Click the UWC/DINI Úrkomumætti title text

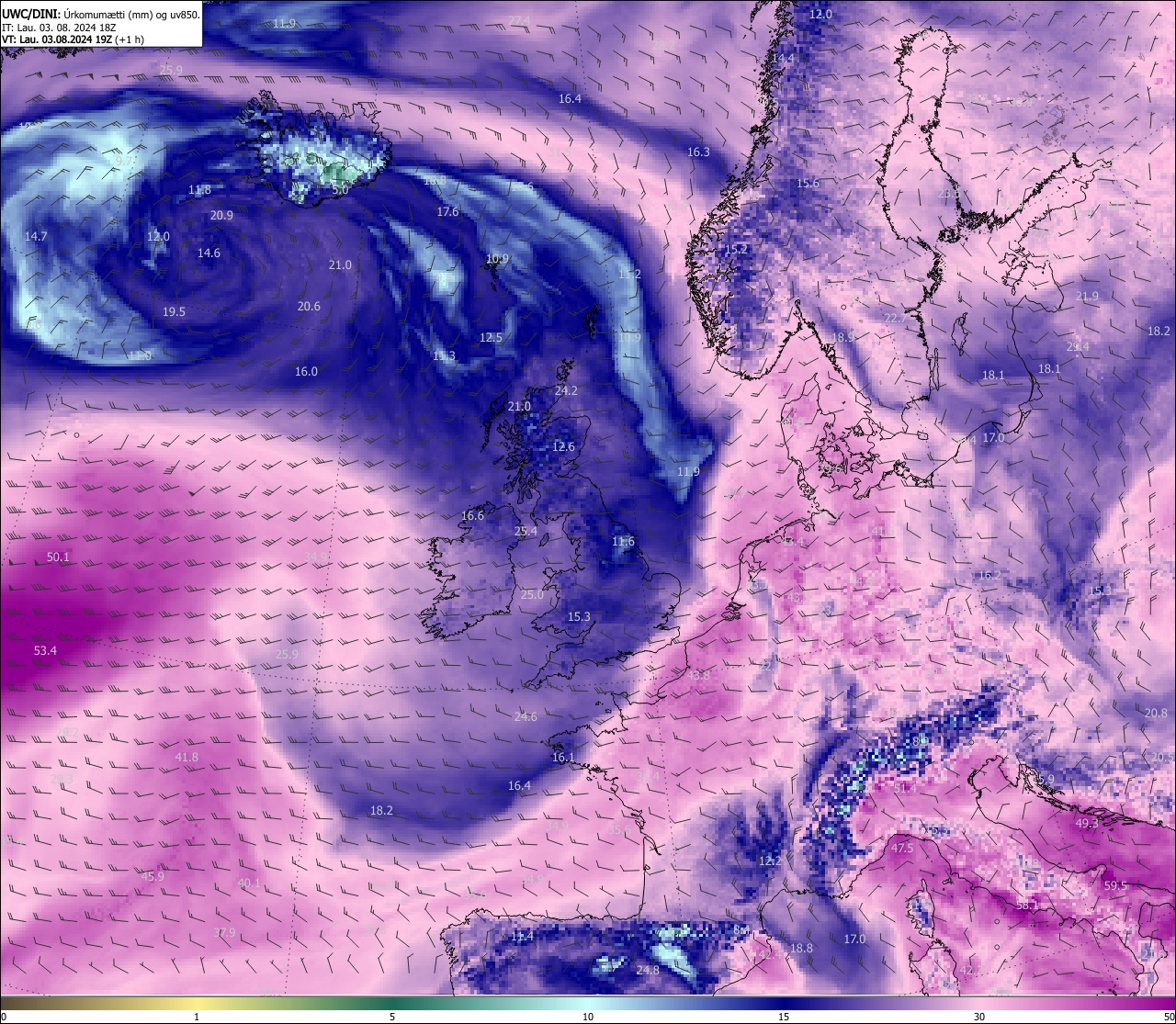(x=101, y=14)
